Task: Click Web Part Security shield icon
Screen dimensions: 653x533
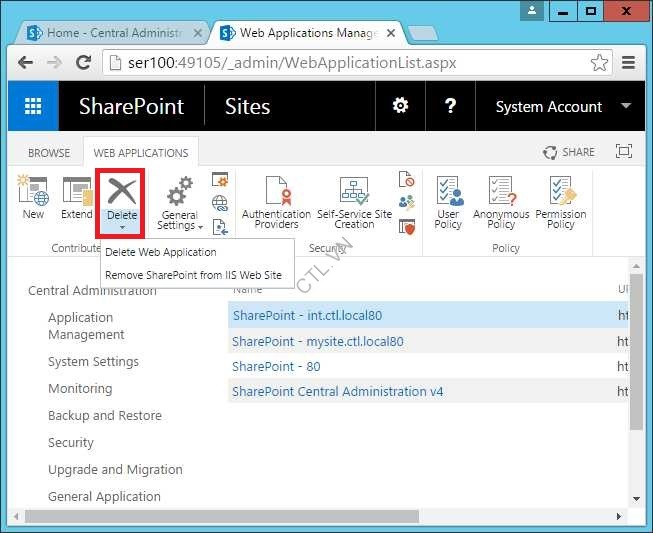Action: coord(406,227)
